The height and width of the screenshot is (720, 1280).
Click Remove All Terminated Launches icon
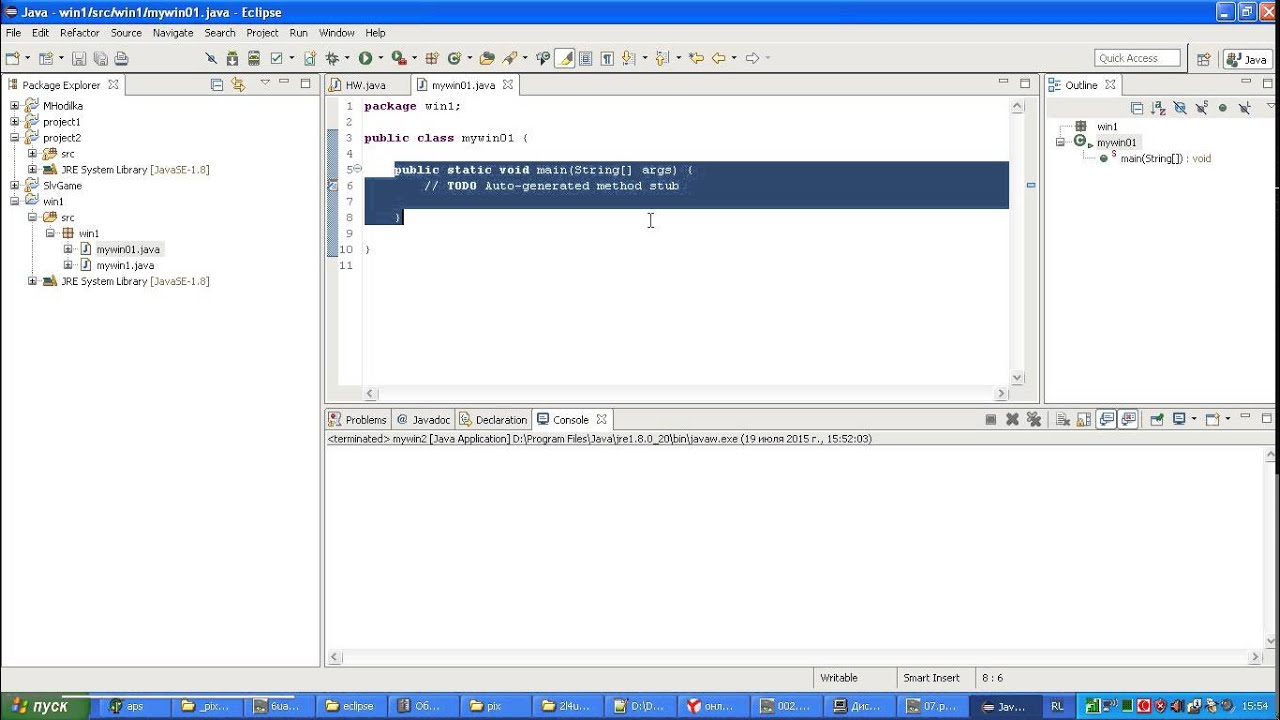click(x=1034, y=420)
